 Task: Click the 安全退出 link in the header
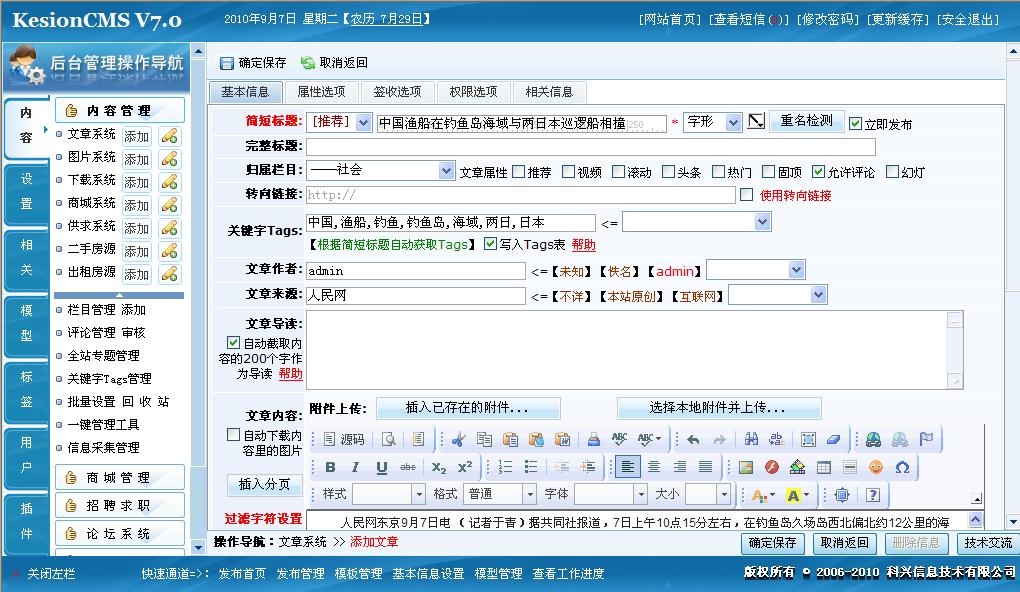click(968, 20)
